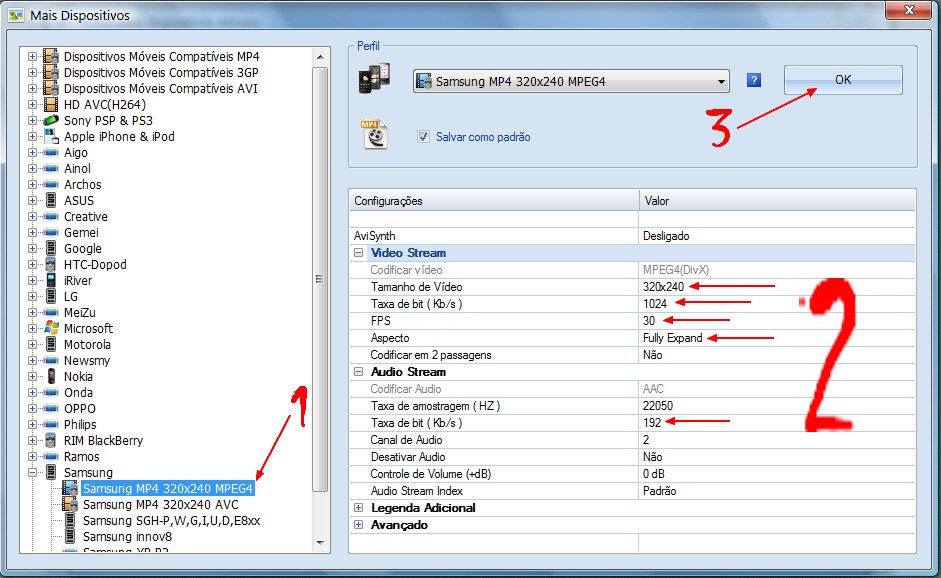The width and height of the screenshot is (941, 578).
Task: Click scroll down arrow of device tree
Action: tap(320, 543)
